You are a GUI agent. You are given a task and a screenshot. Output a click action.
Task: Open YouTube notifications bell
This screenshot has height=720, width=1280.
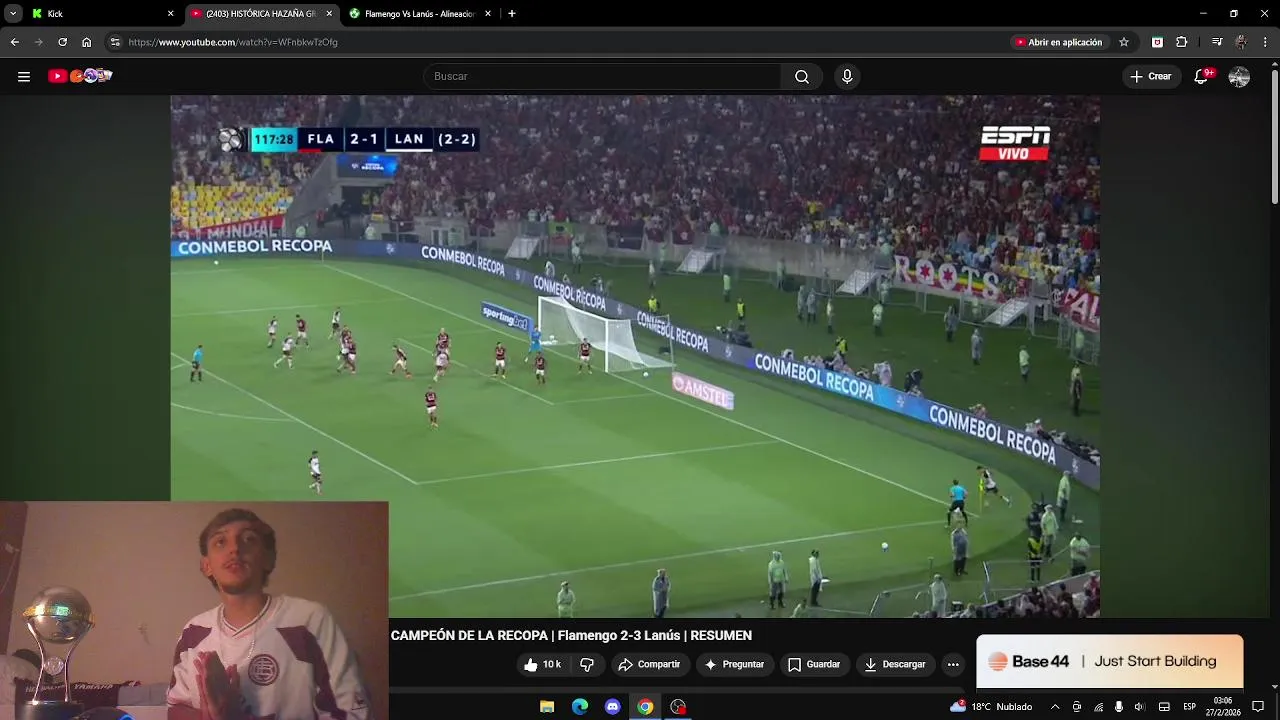[x=1202, y=76]
